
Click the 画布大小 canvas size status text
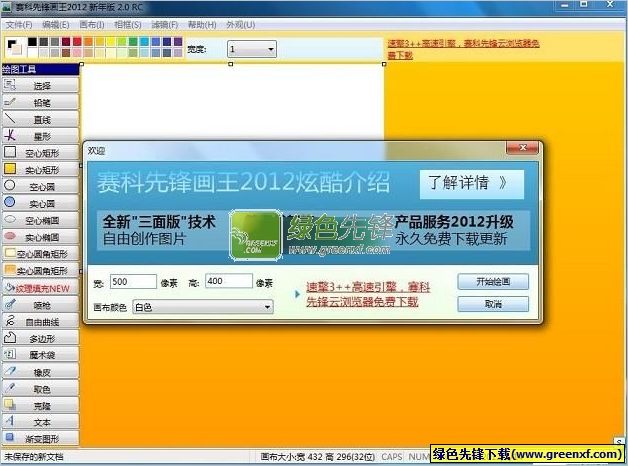[x=318, y=457]
